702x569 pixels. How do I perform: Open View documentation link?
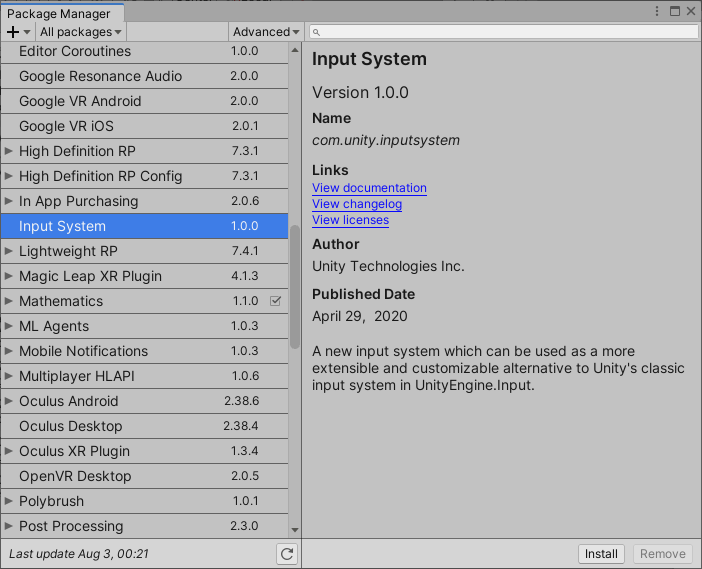[369, 188]
